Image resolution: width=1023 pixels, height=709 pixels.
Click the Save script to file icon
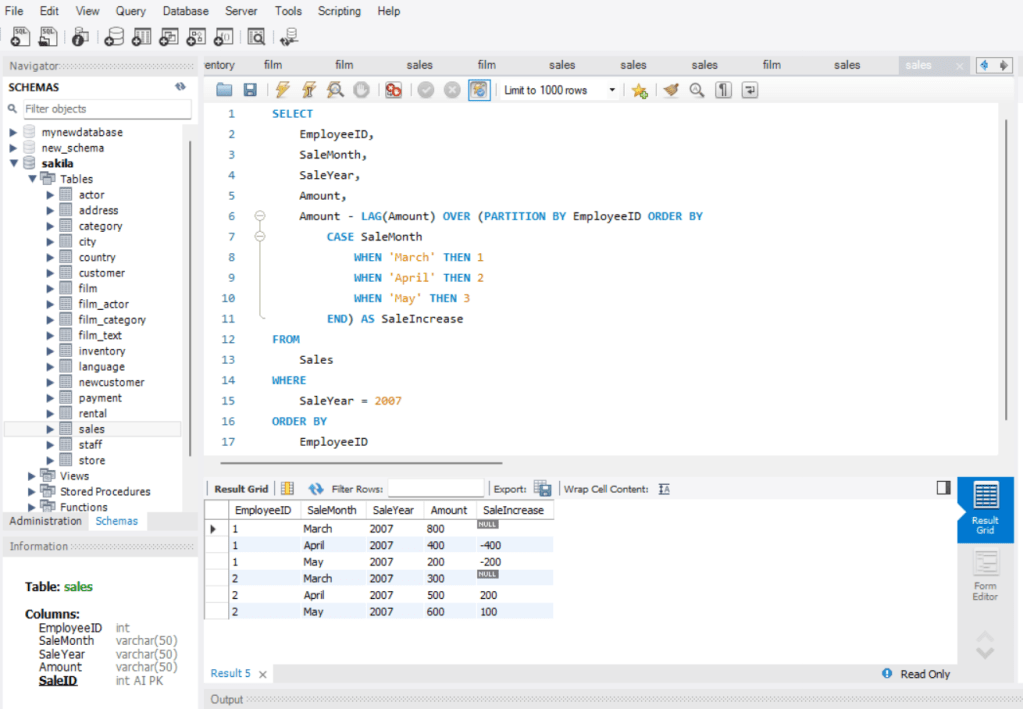[x=250, y=90]
